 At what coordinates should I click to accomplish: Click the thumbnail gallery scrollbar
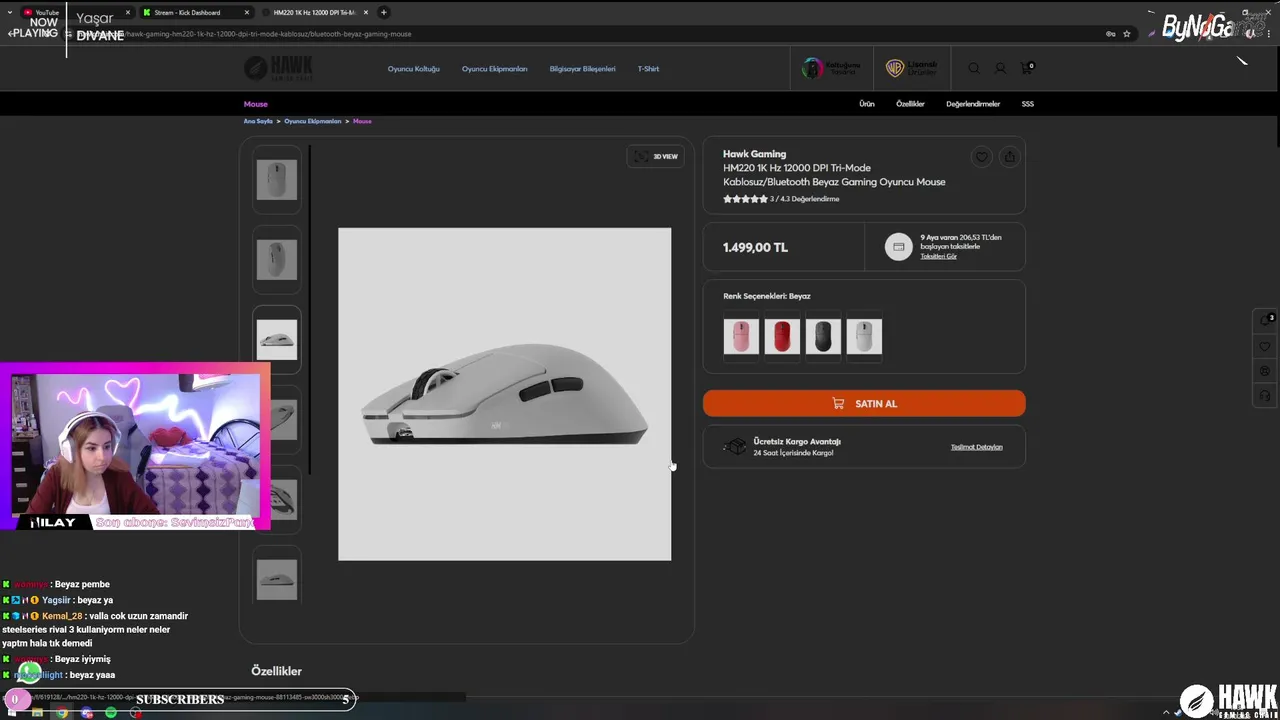tap(310, 310)
